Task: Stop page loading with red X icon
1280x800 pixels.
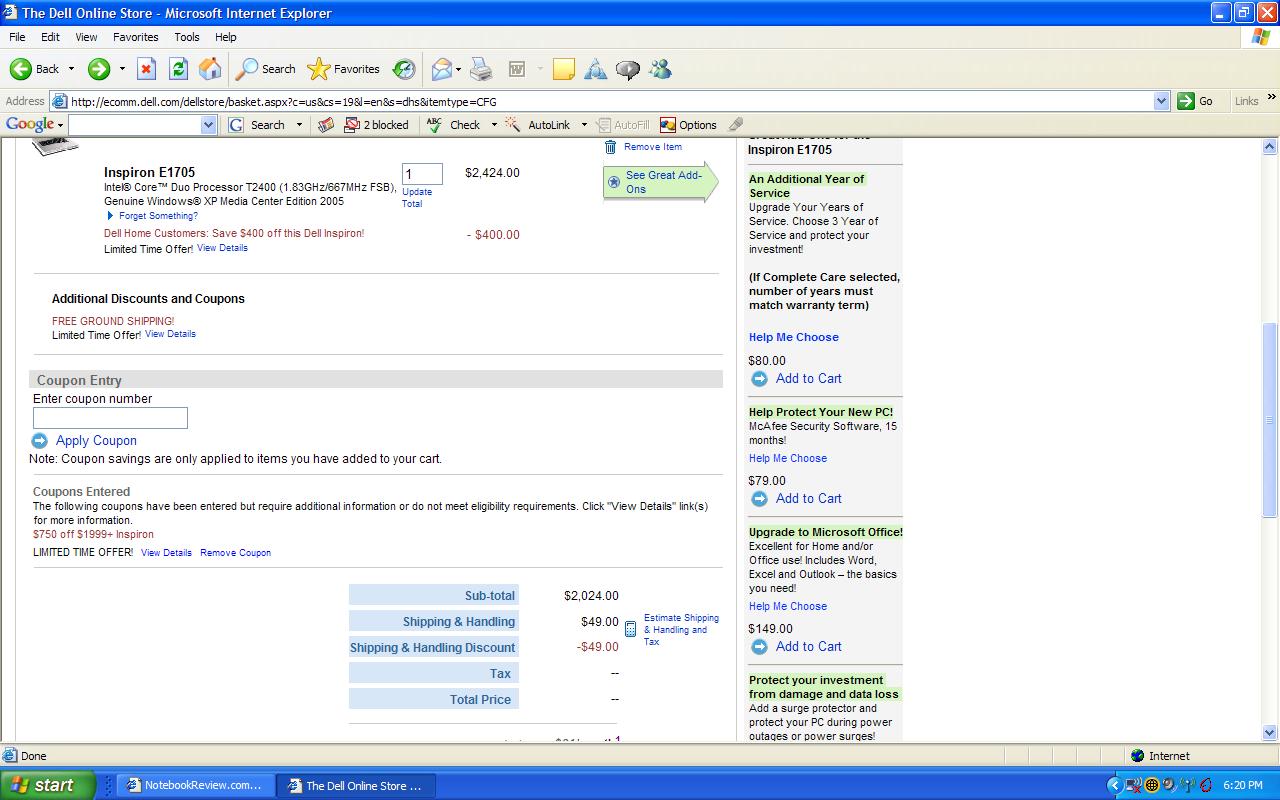Action: coord(146,69)
